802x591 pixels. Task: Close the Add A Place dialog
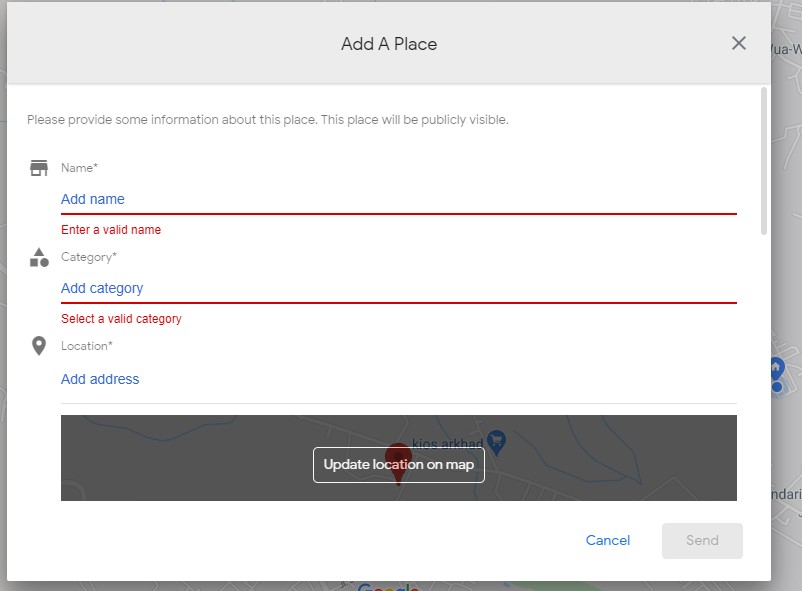point(739,43)
